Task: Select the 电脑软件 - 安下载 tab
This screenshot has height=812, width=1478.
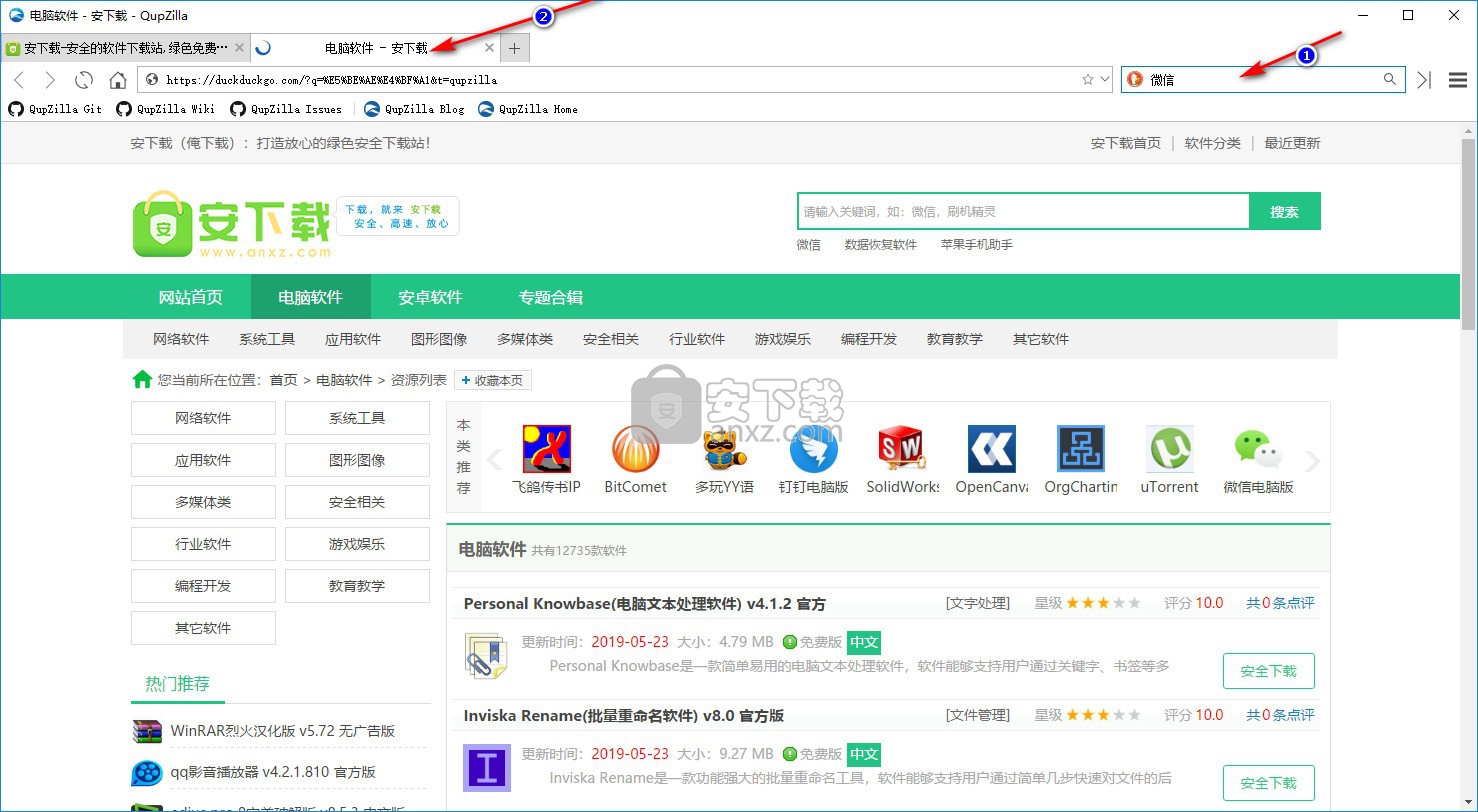Action: tap(375, 48)
